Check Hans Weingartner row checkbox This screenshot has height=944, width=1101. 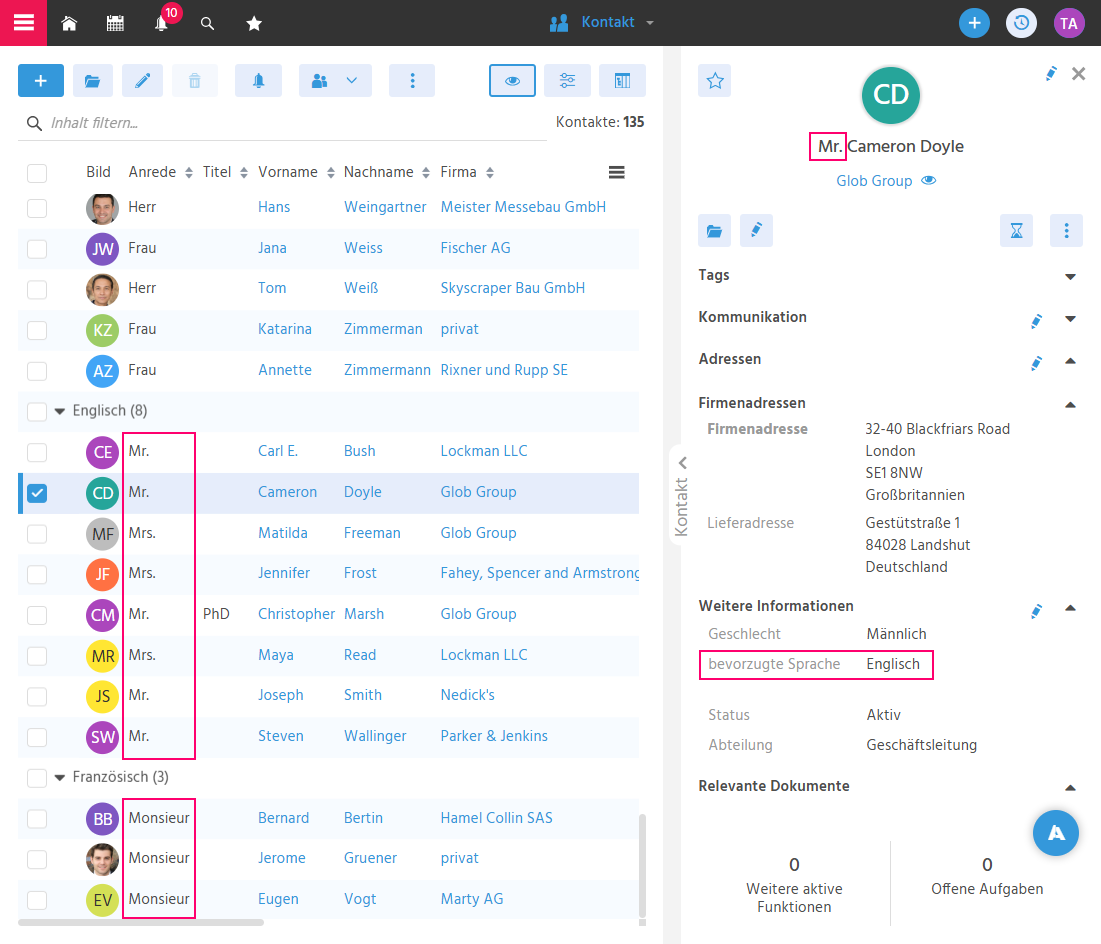point(37,208)
